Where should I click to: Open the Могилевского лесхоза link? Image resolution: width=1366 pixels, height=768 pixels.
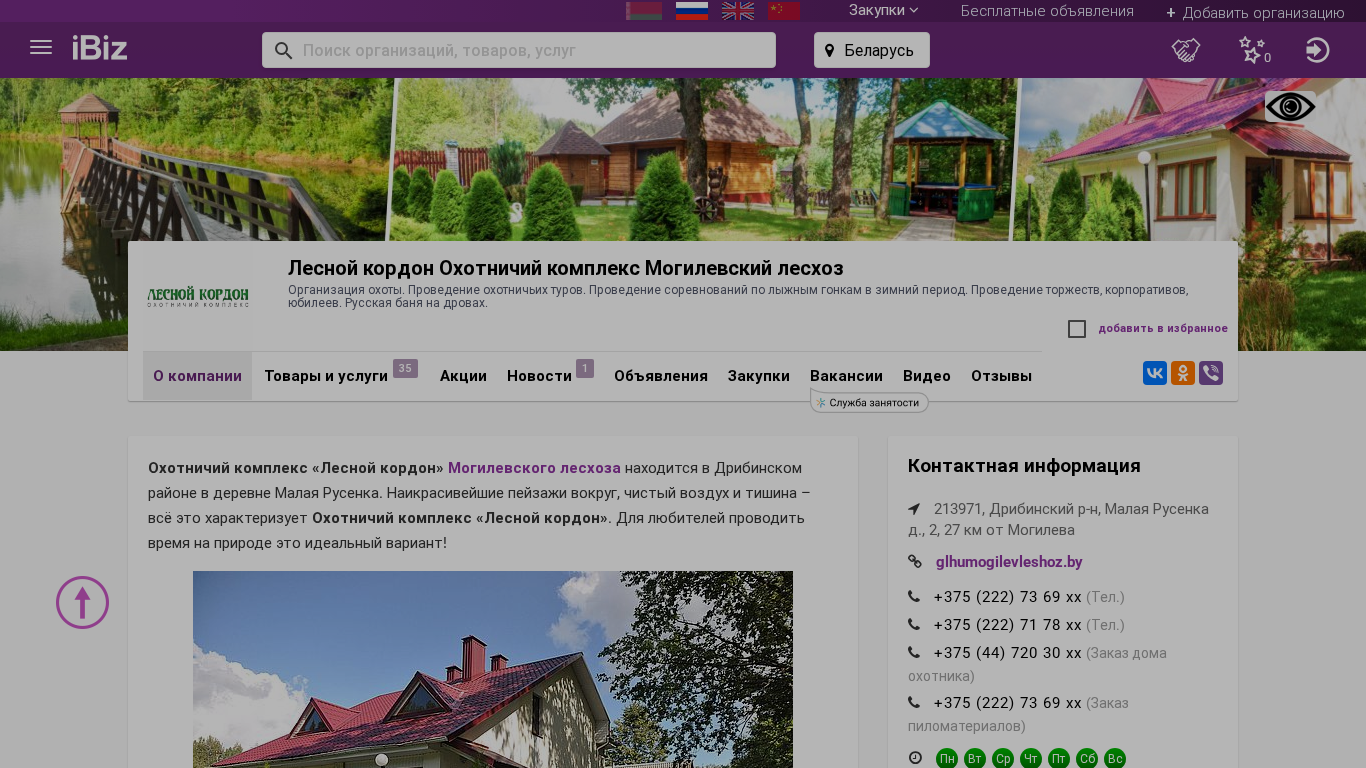(534, 468)
